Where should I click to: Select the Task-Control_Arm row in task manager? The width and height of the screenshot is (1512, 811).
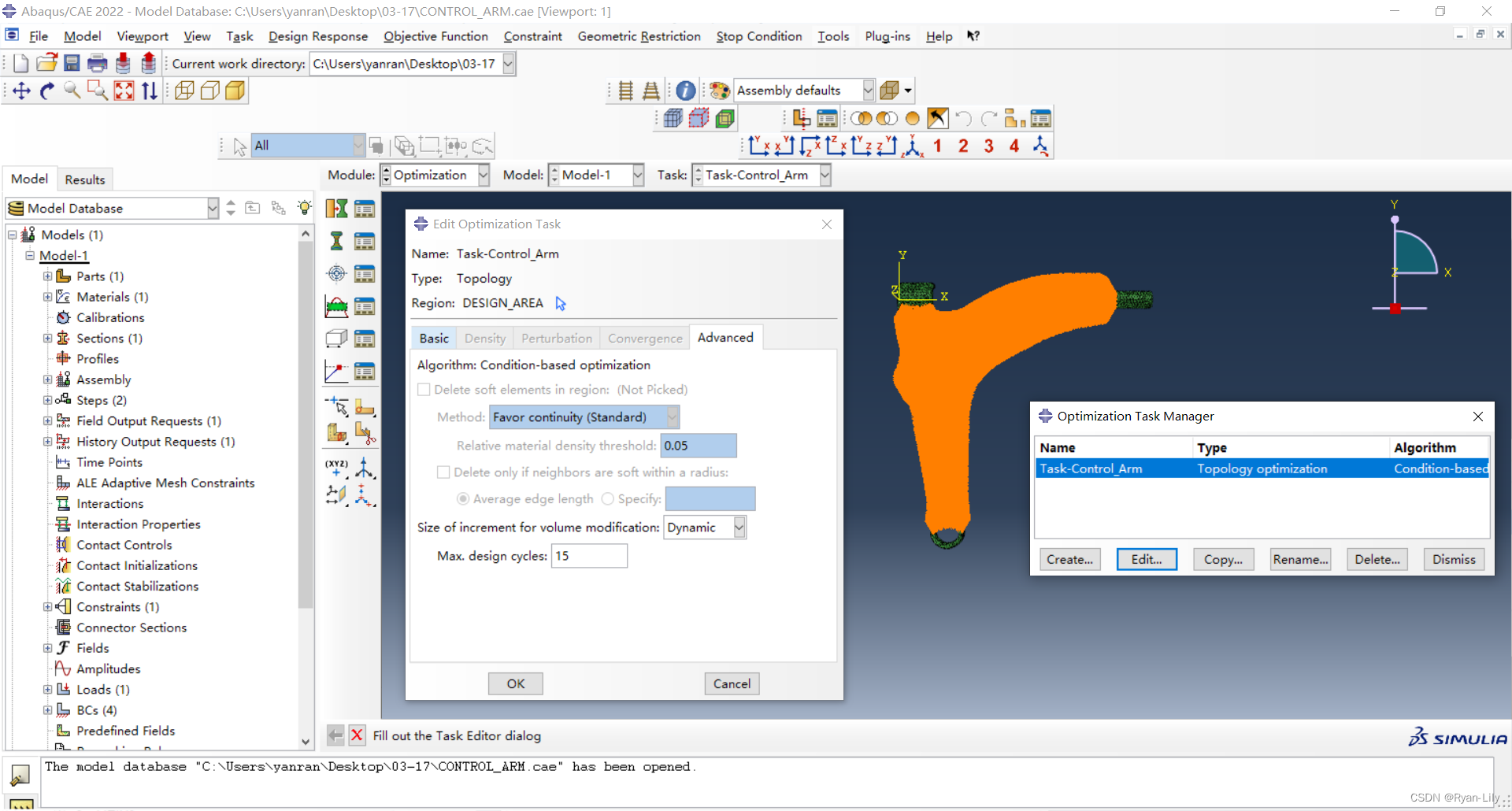pyautogui.click(x=1262, y=468)
